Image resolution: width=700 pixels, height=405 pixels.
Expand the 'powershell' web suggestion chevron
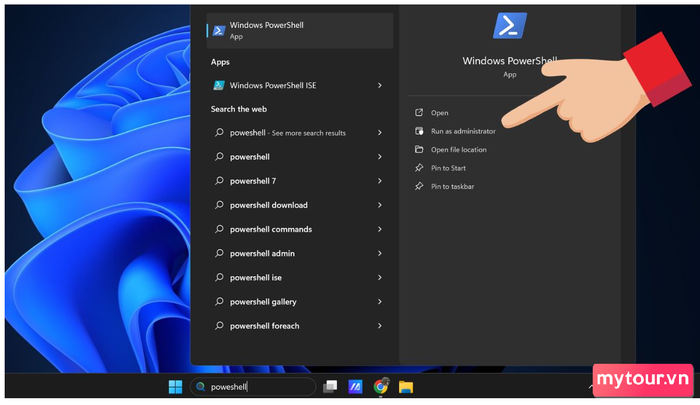pyautogui.click(x=379, y=157)
